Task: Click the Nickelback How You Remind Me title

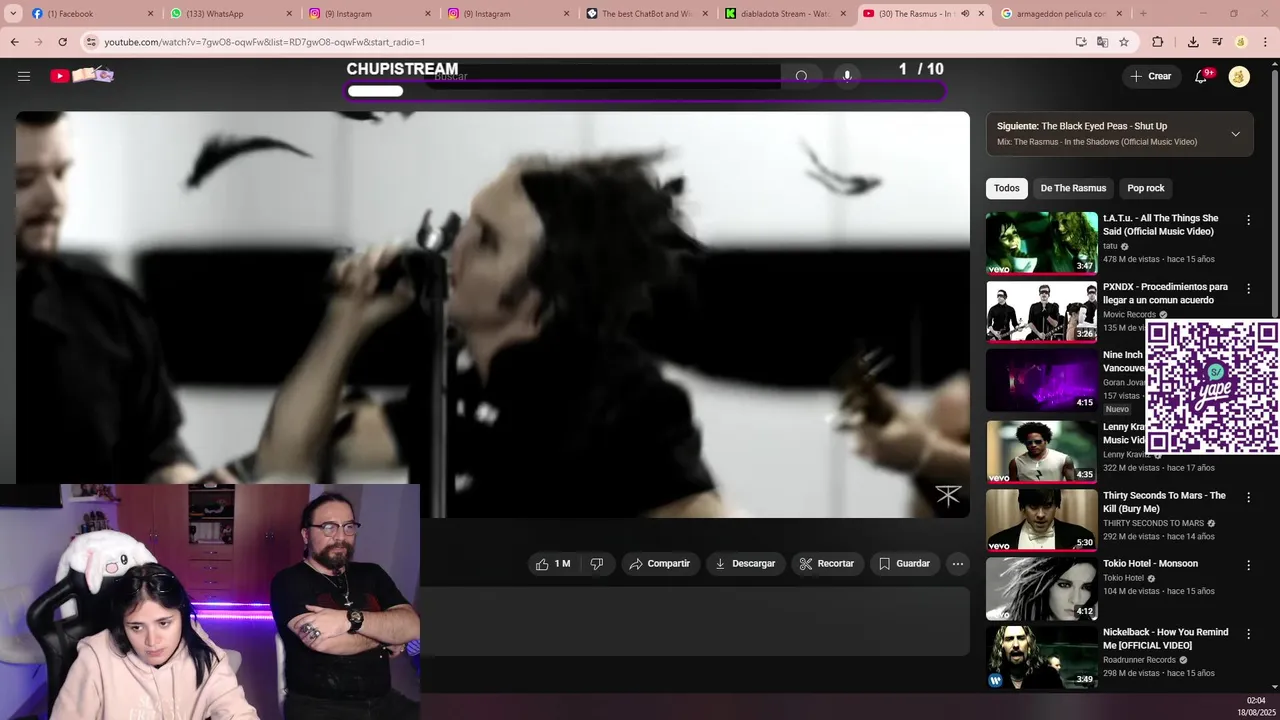Action: [x=1165, y=639]
